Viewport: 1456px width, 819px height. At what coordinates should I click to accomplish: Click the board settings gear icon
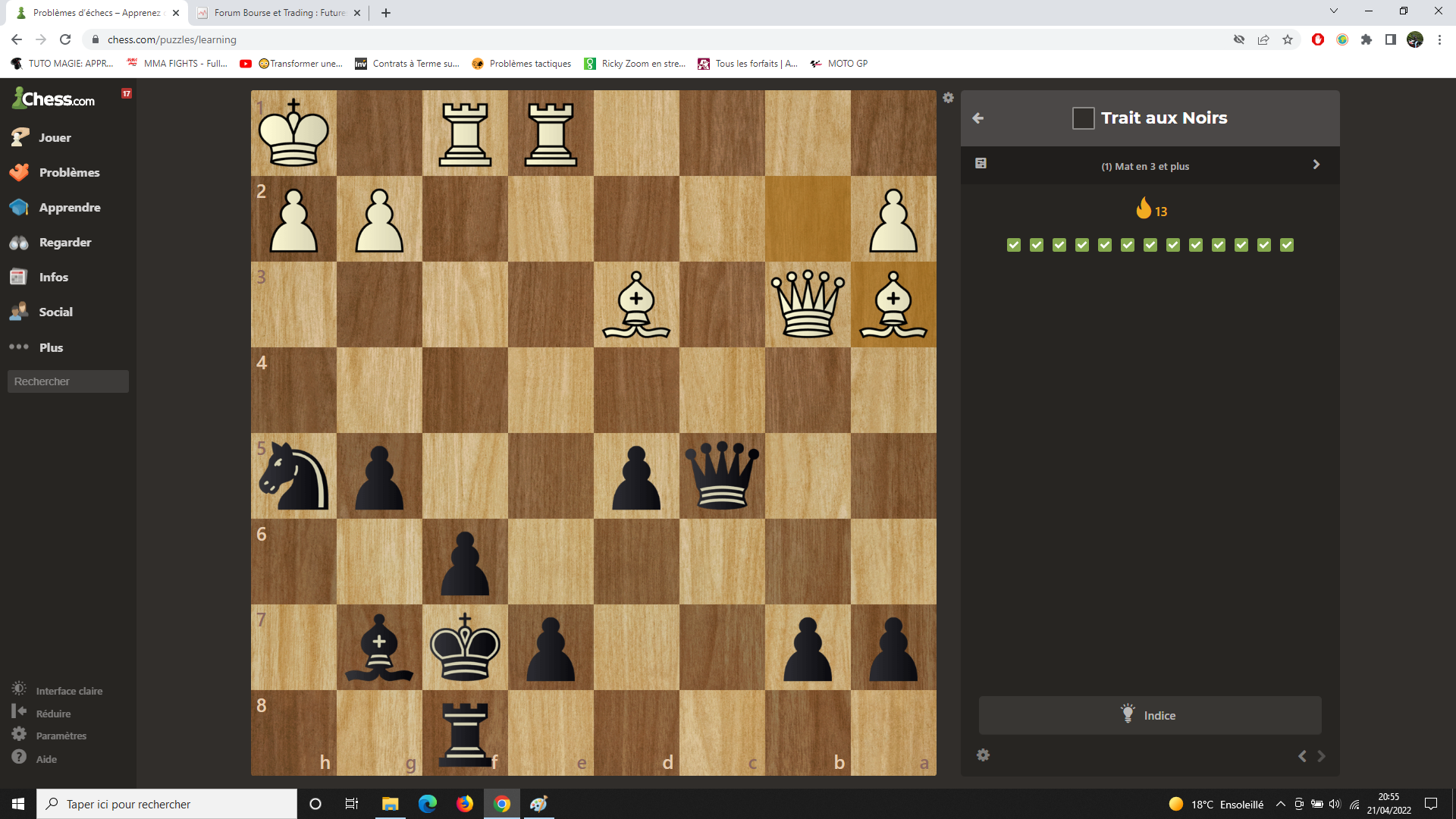click(948, 98)
